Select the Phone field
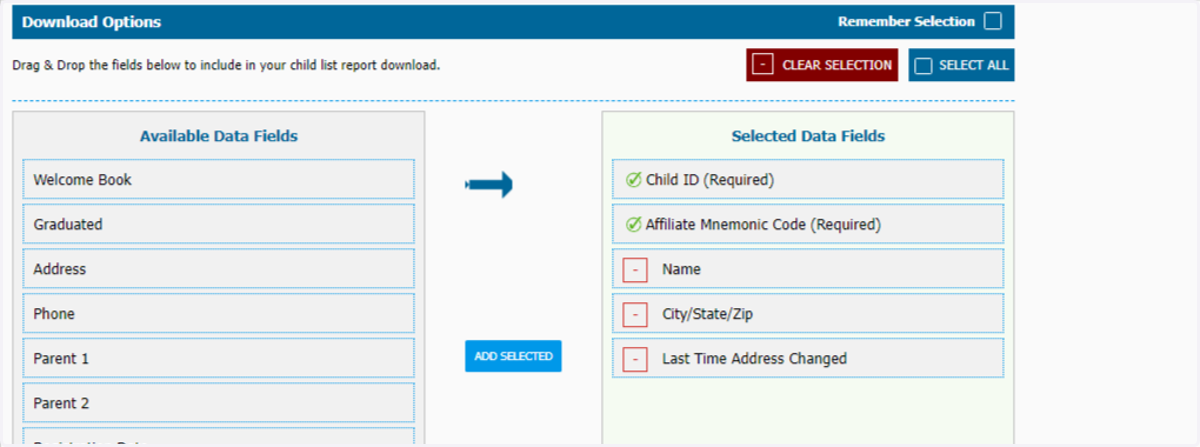 [218, 314]
